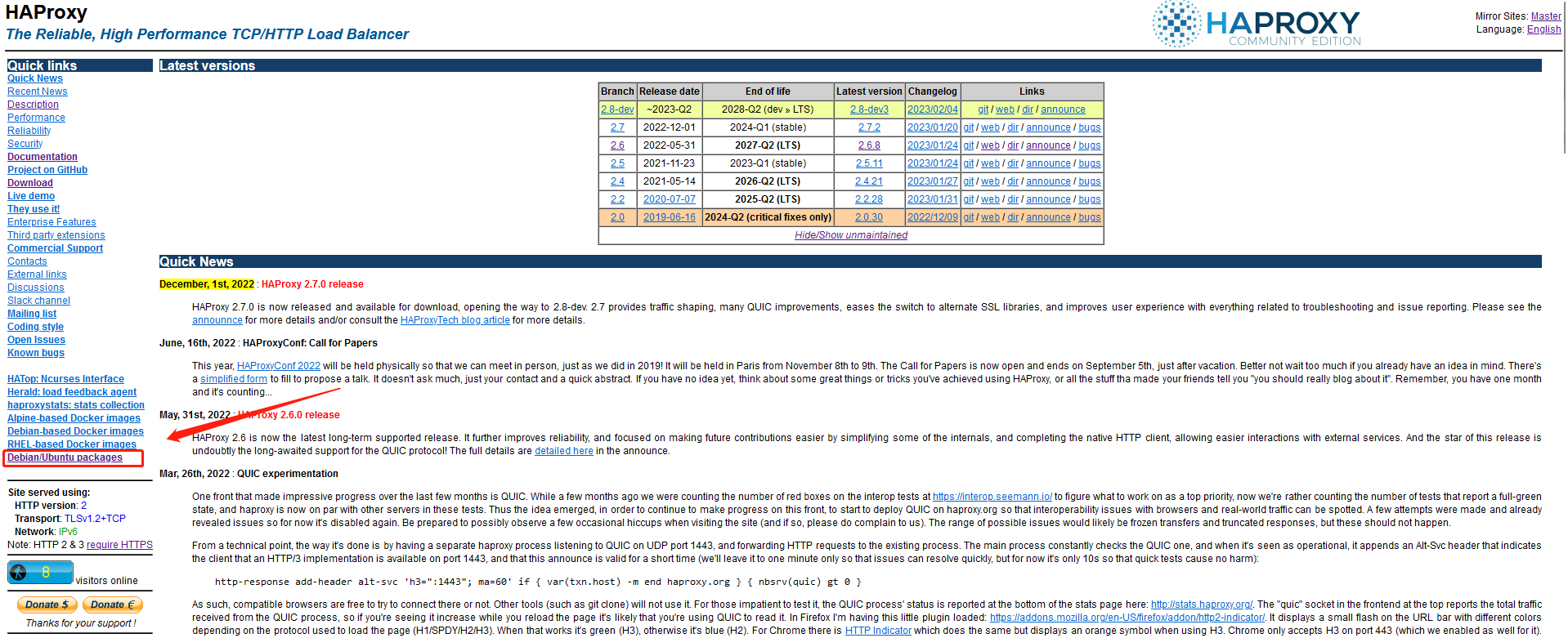Open release date 2020-07-07 link

(670, 199)
